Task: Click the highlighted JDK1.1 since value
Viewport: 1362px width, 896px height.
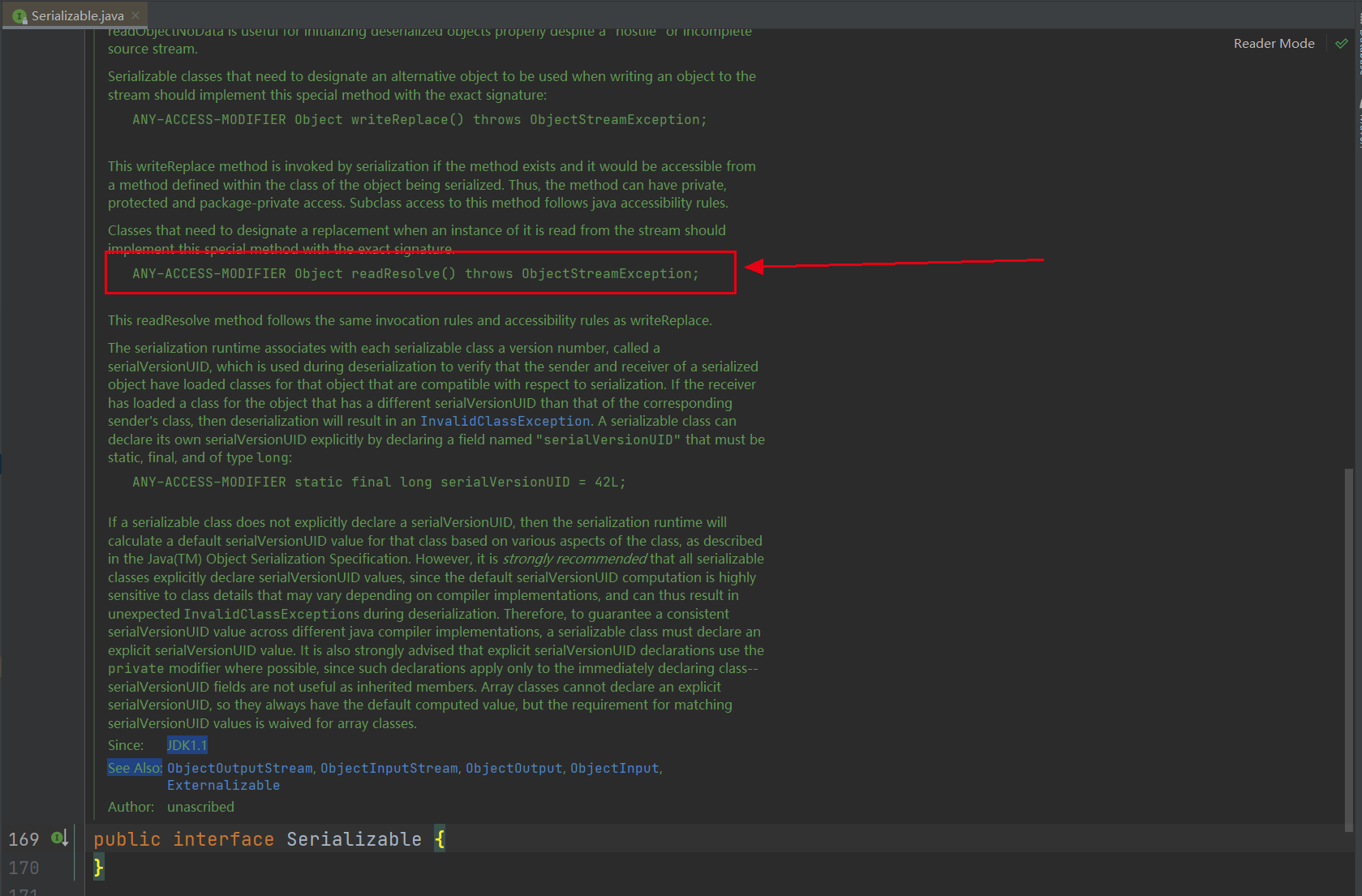Action: tap(187, 745)
